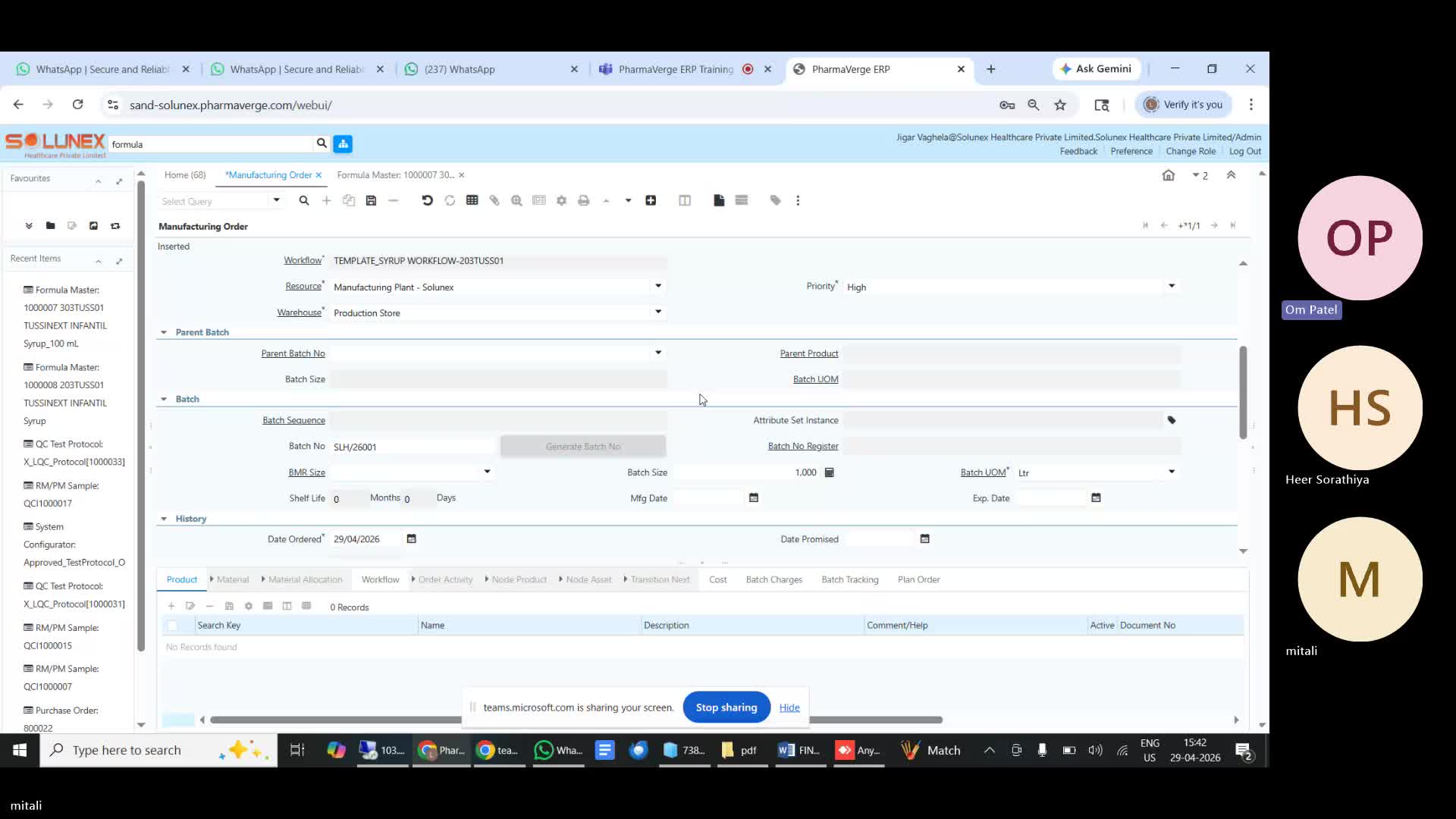The width and height of the screenshot is (1456, 819).
Task: Click the Feedback link
Action: (1078, 152)
